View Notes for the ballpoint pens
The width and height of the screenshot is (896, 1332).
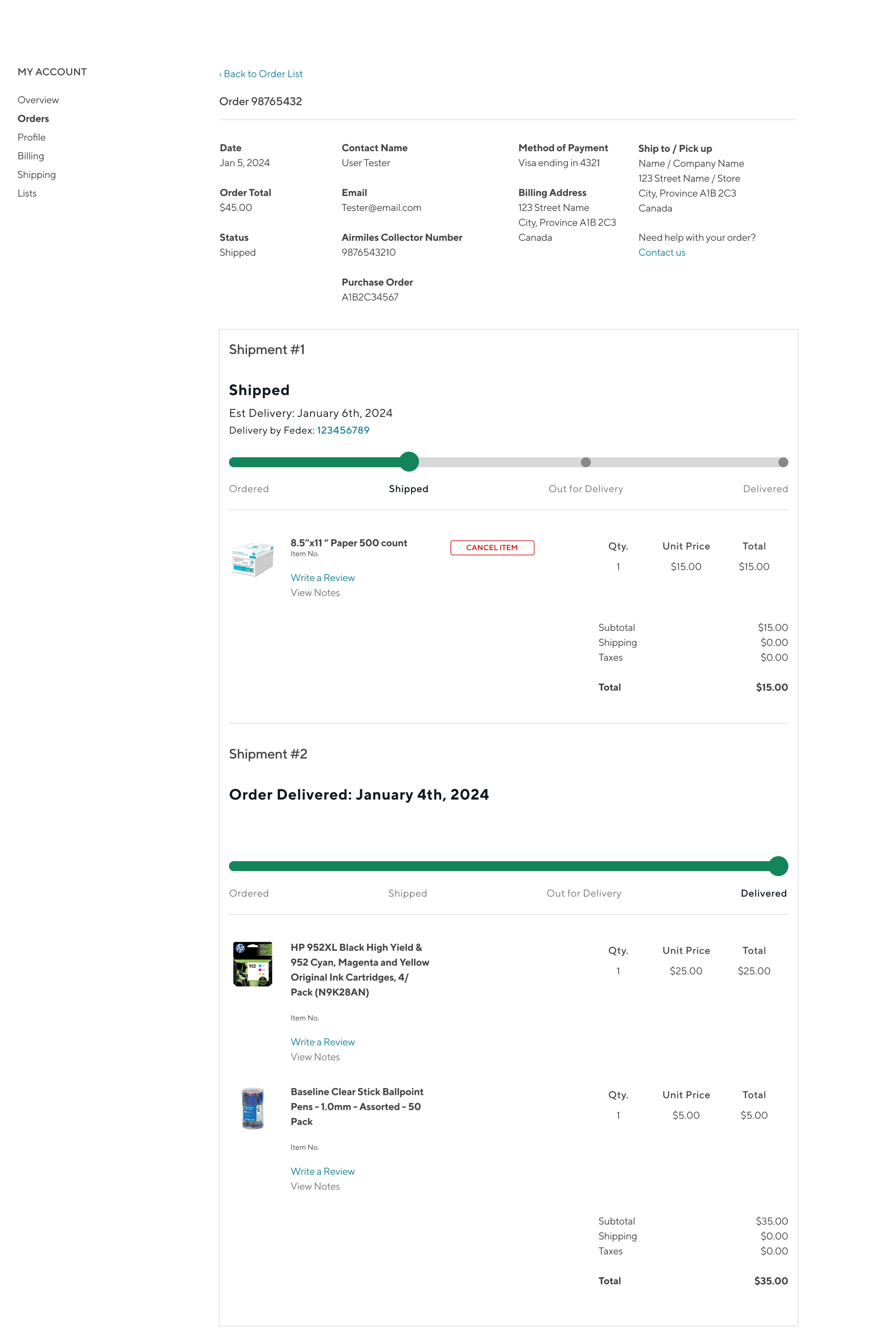pos(315,1187)
